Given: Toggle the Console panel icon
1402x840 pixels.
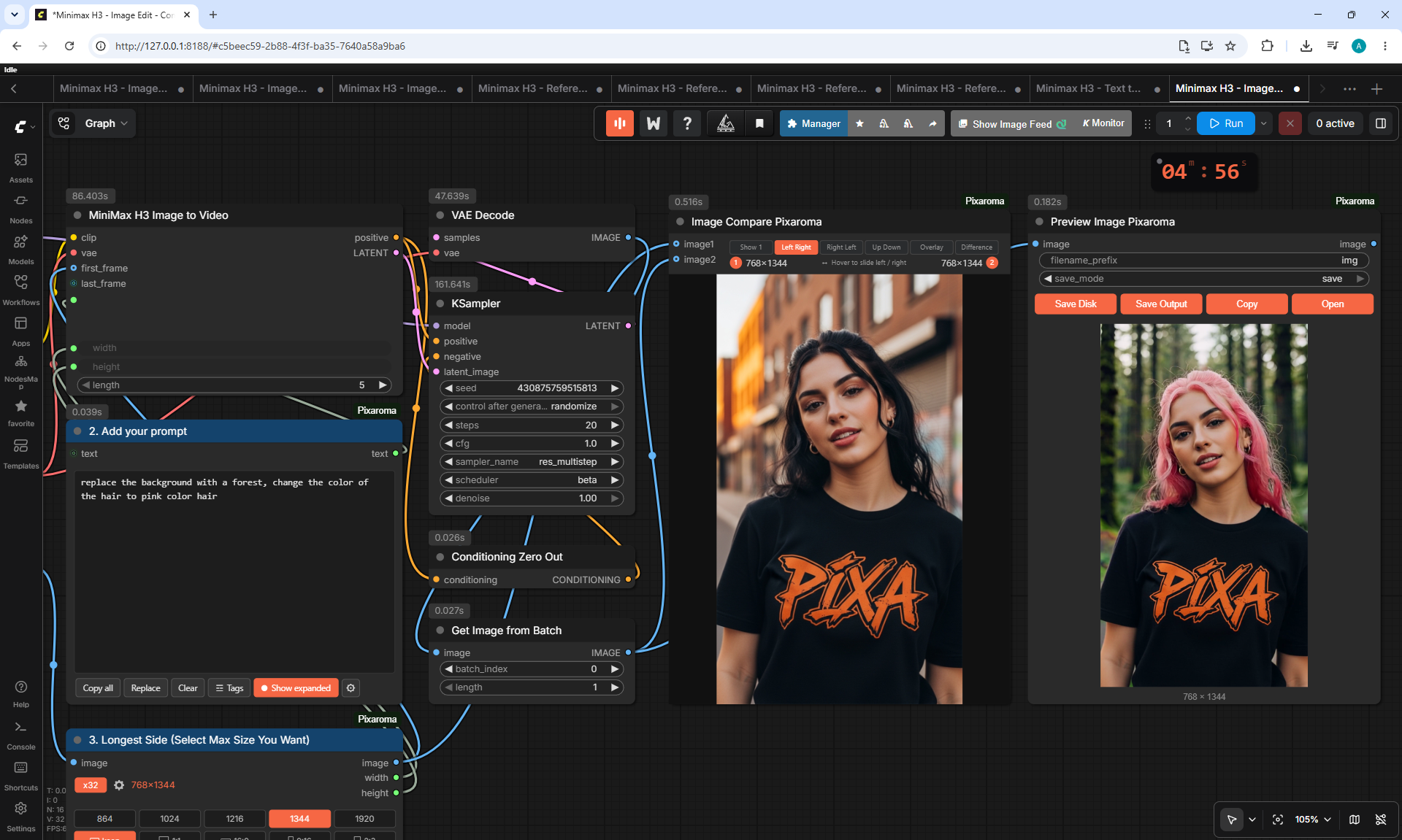Looking at the screenshot, I should (x=20, y=734).
